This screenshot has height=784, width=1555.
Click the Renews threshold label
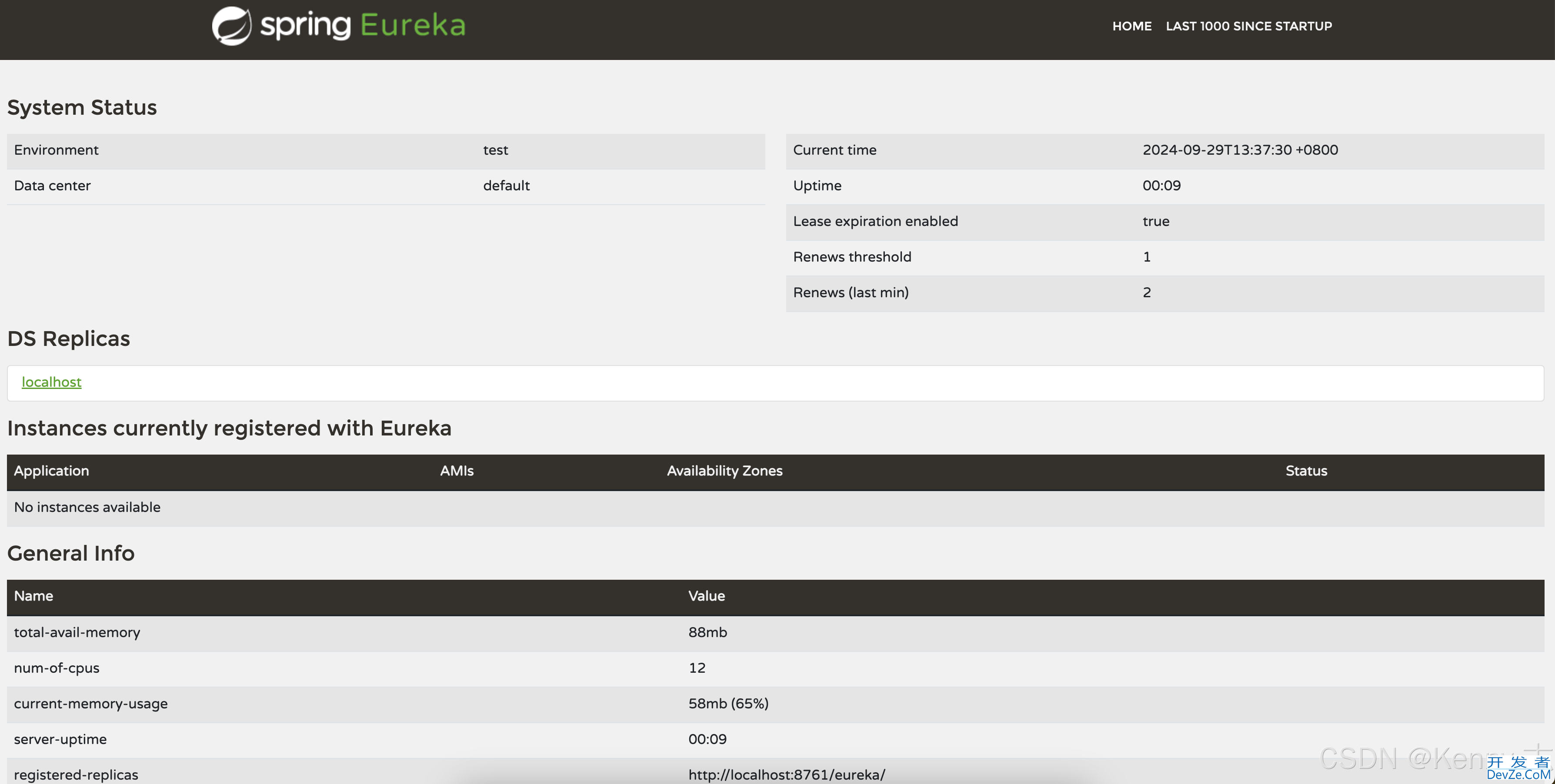pos(852,257)
